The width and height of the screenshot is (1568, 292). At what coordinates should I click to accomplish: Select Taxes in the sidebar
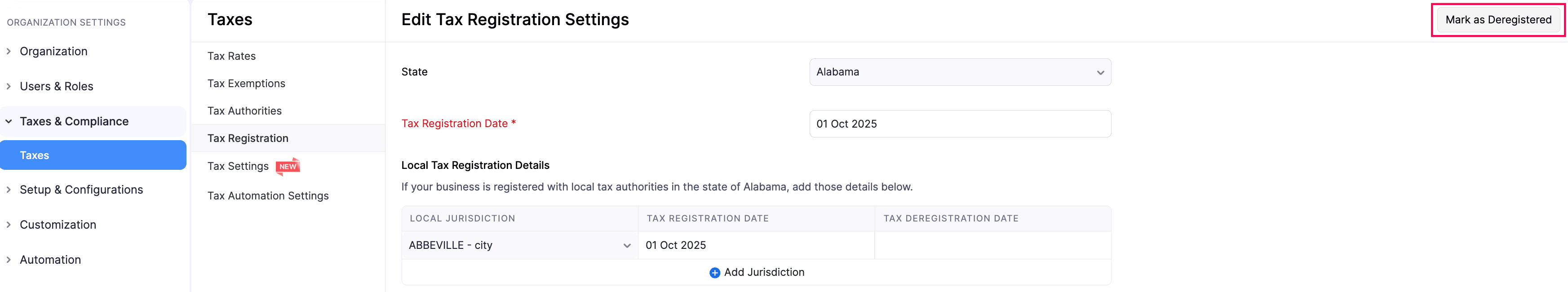pyautogui.click(x=35, y=155)
